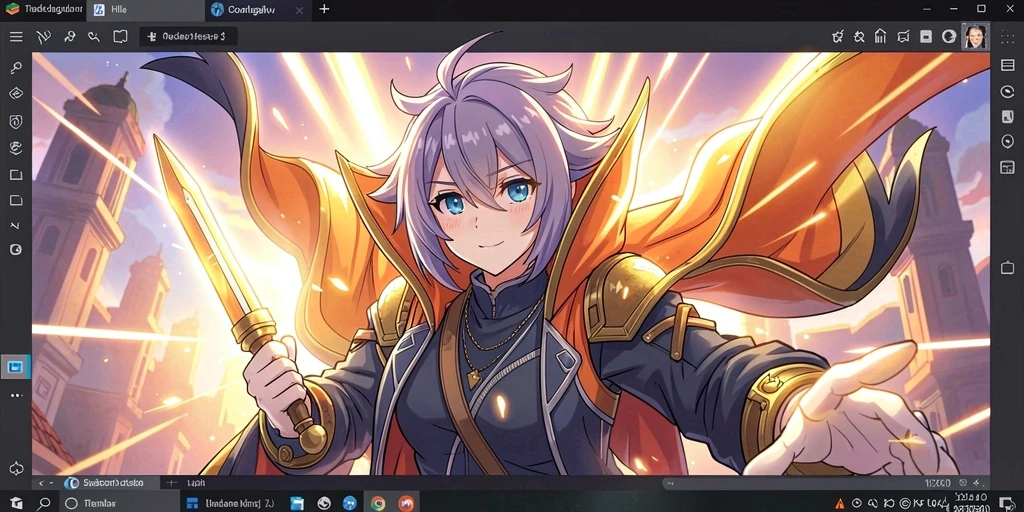
Task: Open the nine-dot grid apps menu
Action: pos(1007,37)
